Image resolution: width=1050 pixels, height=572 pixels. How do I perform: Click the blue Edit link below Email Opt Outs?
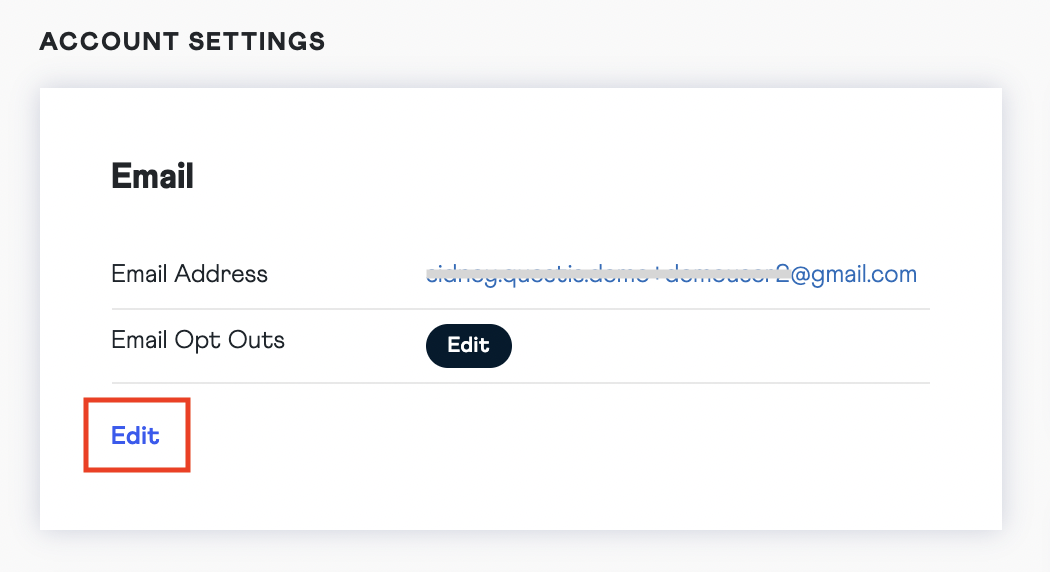tap(136, 436)
